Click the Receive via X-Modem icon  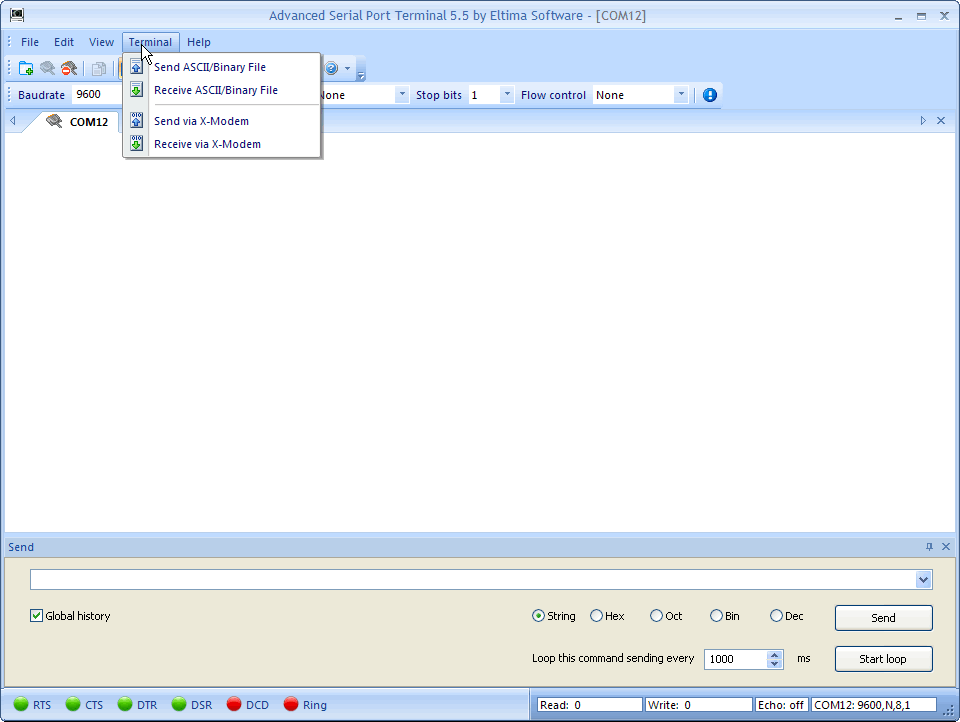pos(135,143)
